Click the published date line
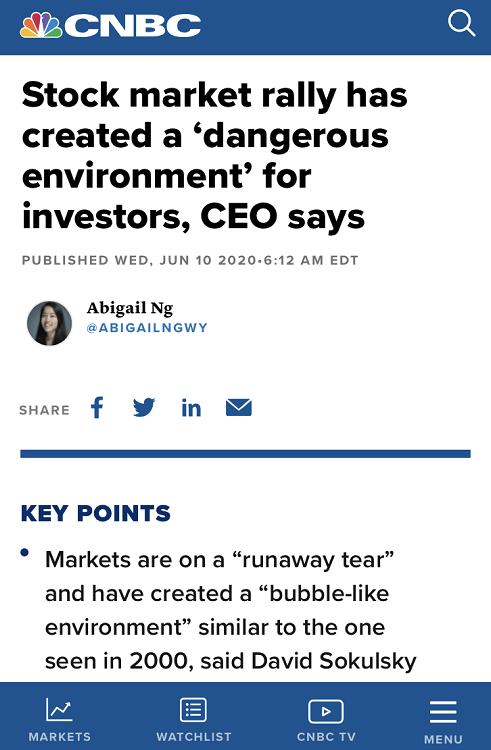 pyautogui.click(x=190, y=260)
